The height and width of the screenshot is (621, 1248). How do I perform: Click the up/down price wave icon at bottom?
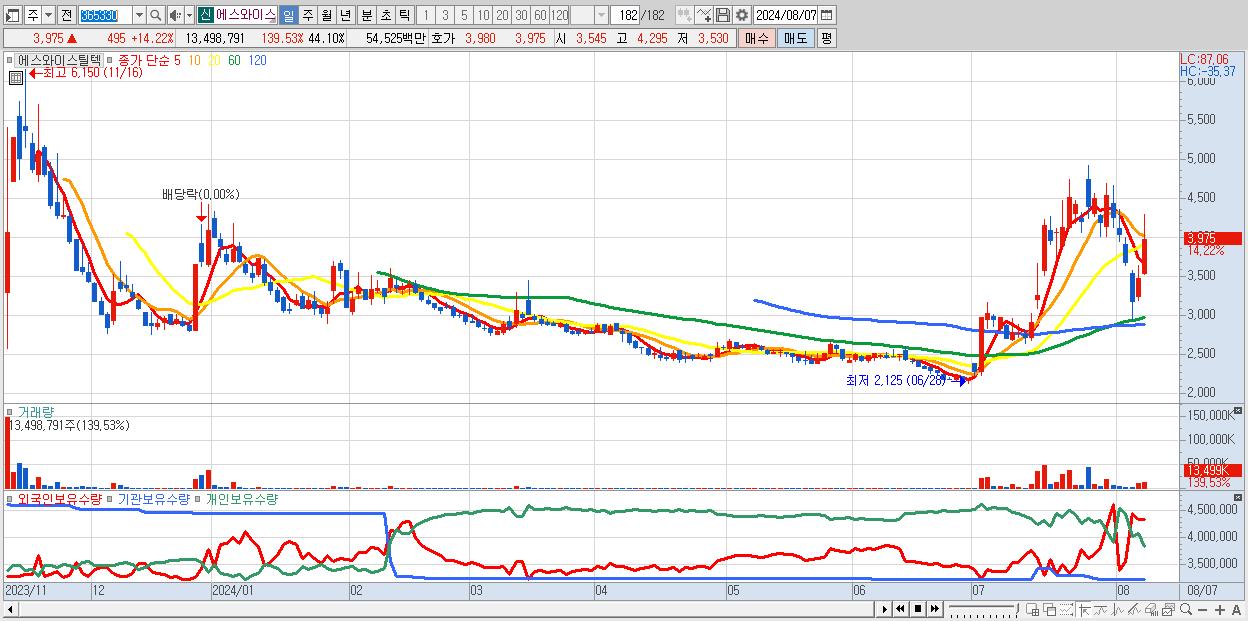coord(1117,610)
